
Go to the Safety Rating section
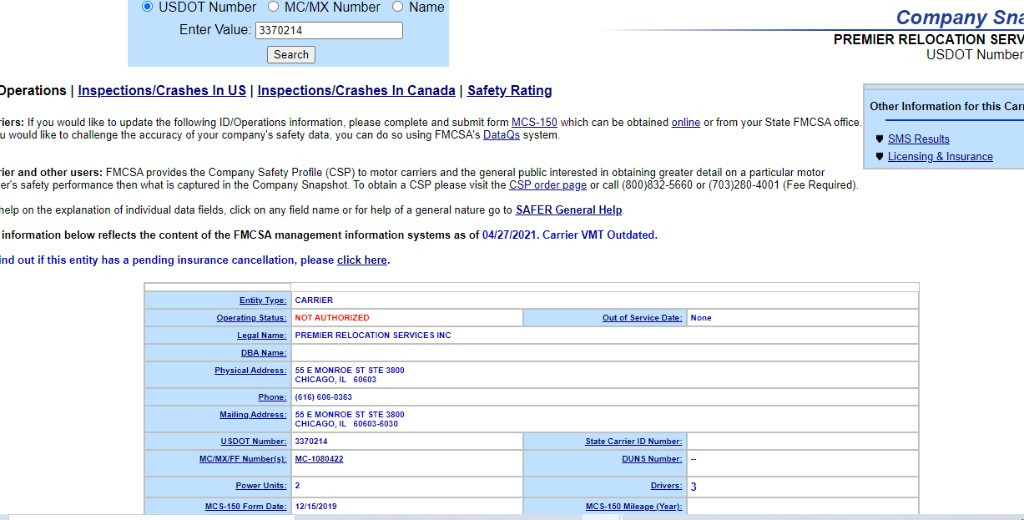click(x=509, y=91)
